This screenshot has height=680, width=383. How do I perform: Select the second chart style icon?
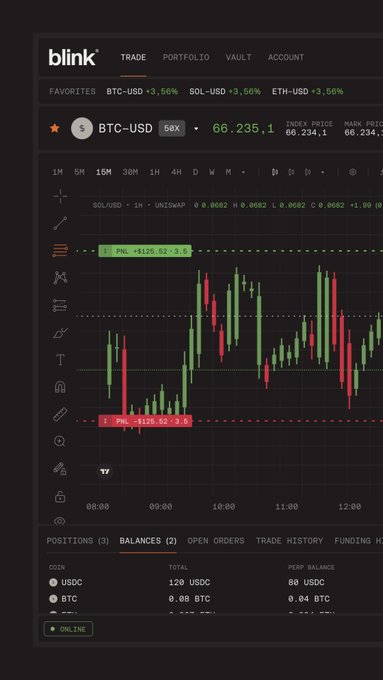(x=291, y=172)
